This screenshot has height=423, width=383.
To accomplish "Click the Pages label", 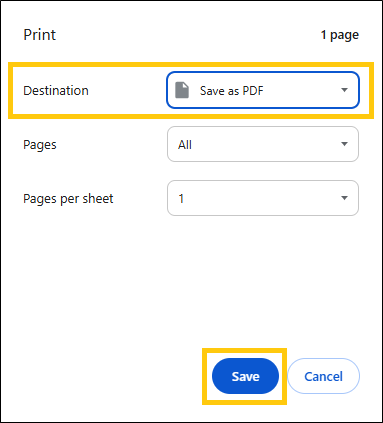I will click(x=40, y=145).
